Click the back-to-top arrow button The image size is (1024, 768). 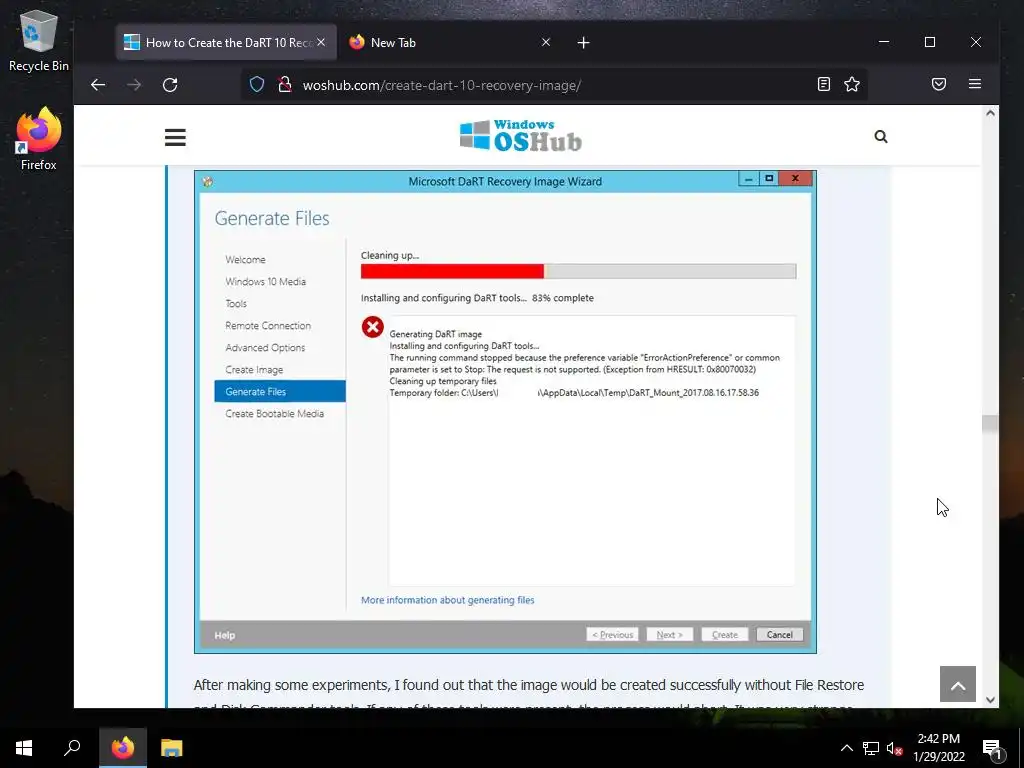[957, 684]
